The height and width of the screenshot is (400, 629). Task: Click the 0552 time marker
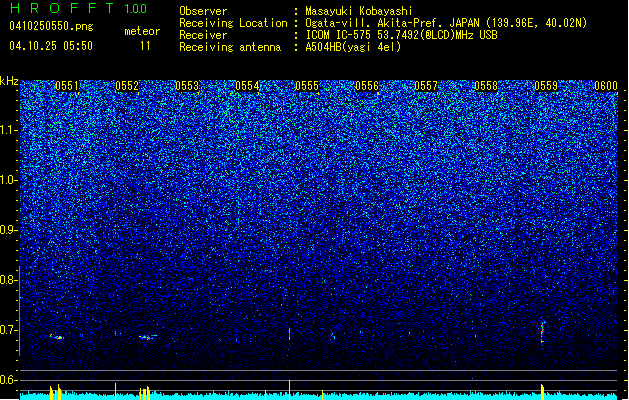(x=127, y=86)
